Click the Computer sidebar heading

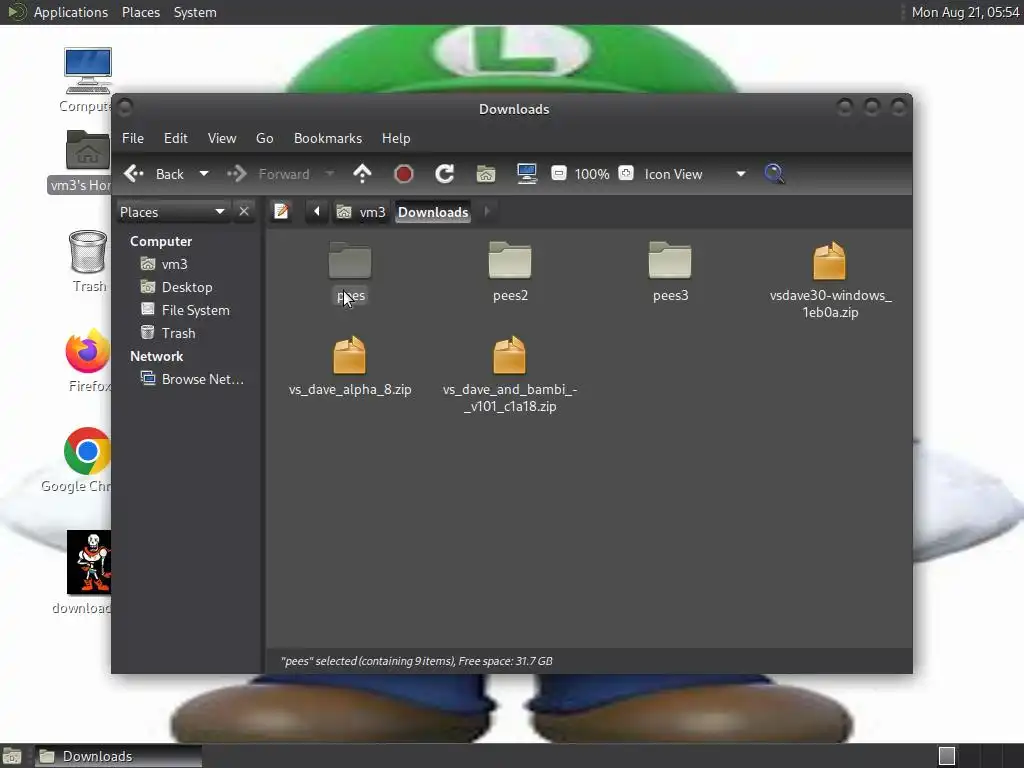tap(161, 241)
